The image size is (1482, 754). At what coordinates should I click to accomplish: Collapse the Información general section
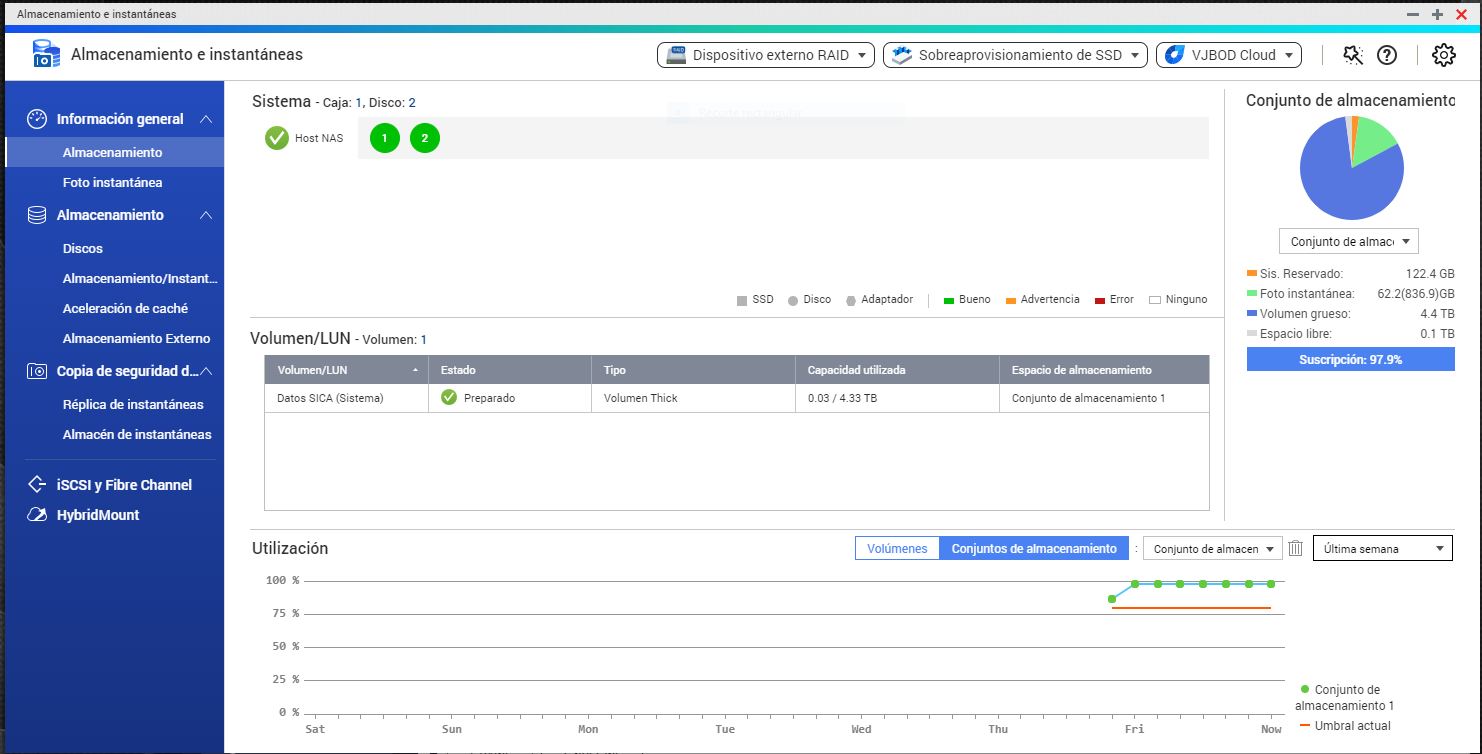click(205, 119)
